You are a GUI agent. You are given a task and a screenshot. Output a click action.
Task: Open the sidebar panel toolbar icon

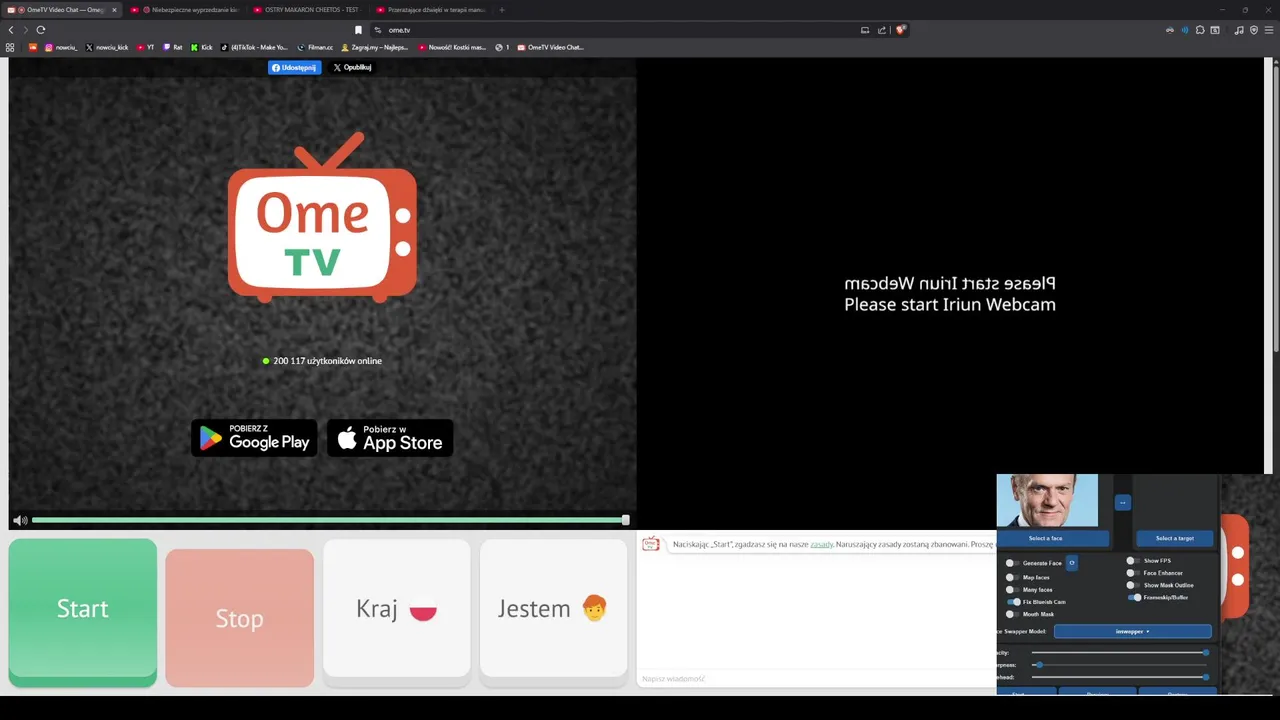point(1215,30)
